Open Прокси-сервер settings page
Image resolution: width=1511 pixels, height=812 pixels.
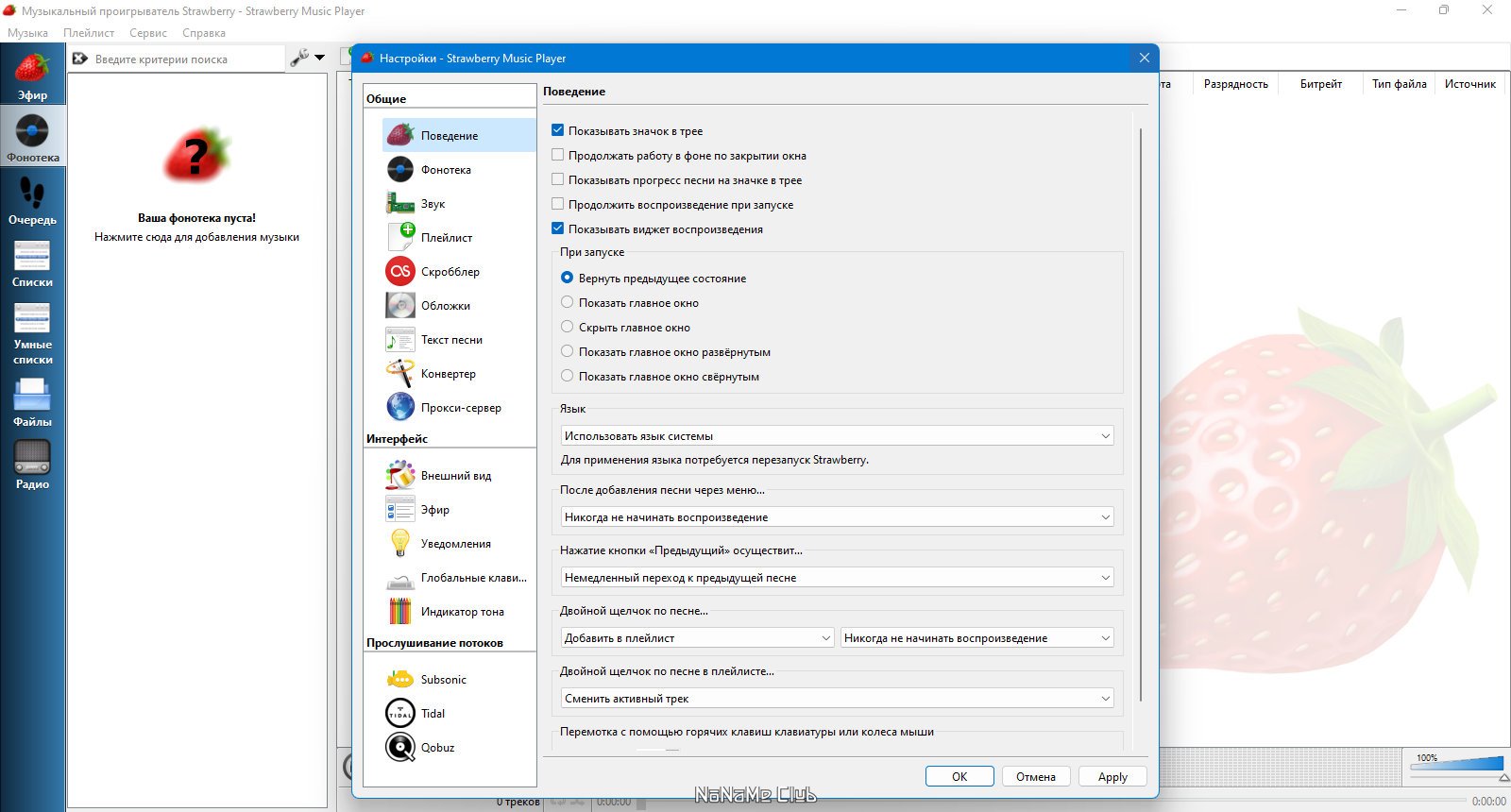[x=459, y=407]
